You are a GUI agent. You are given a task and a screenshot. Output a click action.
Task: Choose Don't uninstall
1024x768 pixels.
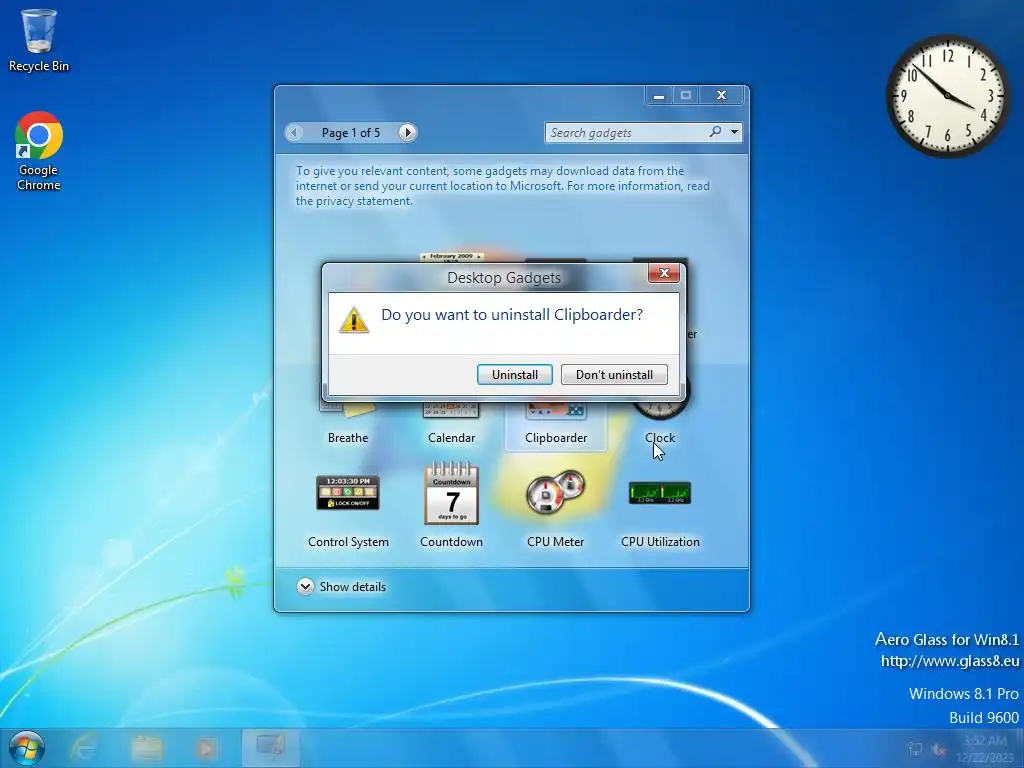tap(614, 374)
